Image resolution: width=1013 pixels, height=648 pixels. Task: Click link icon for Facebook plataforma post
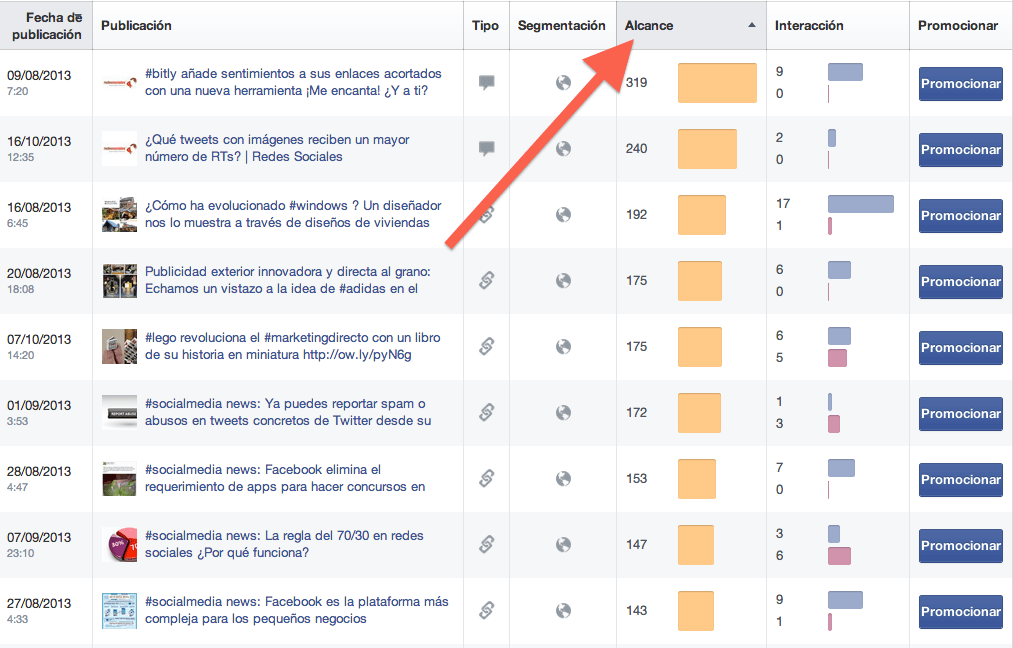coord(487,611)
